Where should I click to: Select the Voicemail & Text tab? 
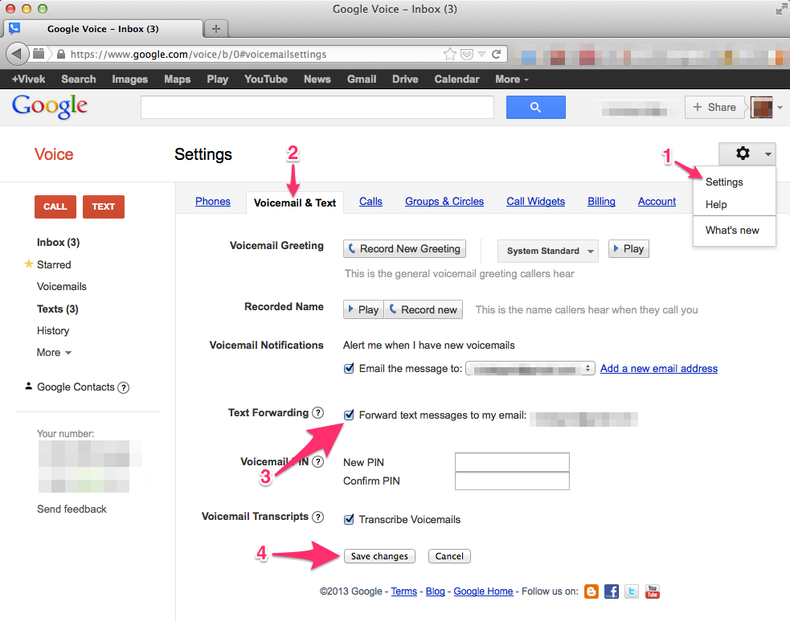295,202
